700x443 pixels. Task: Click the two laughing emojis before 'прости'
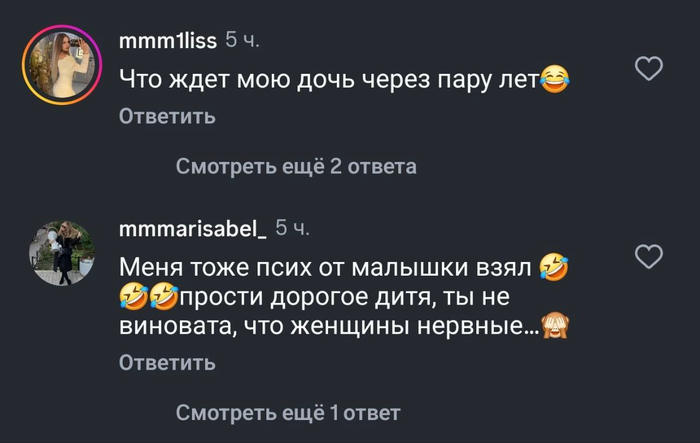[x=149, y=297]
